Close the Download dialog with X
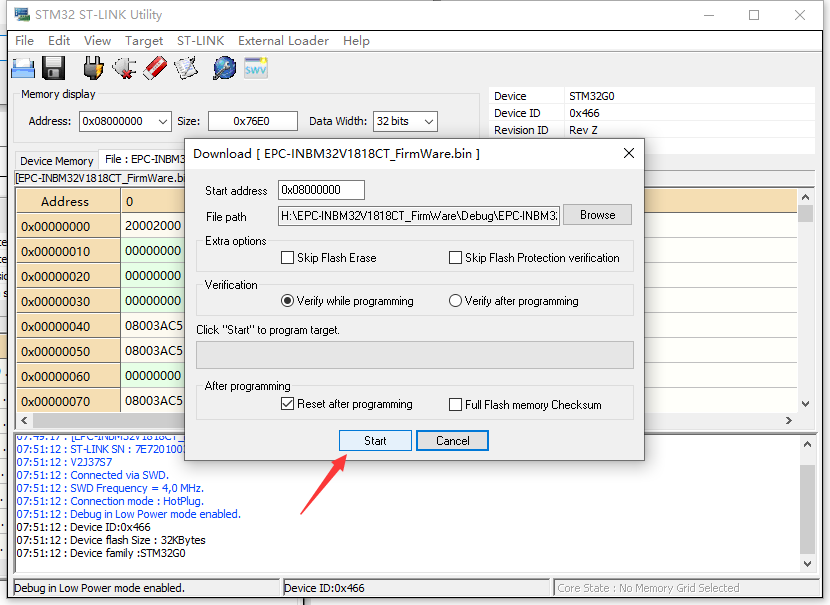This screenshot has height=605, width=830. (628, 153)
